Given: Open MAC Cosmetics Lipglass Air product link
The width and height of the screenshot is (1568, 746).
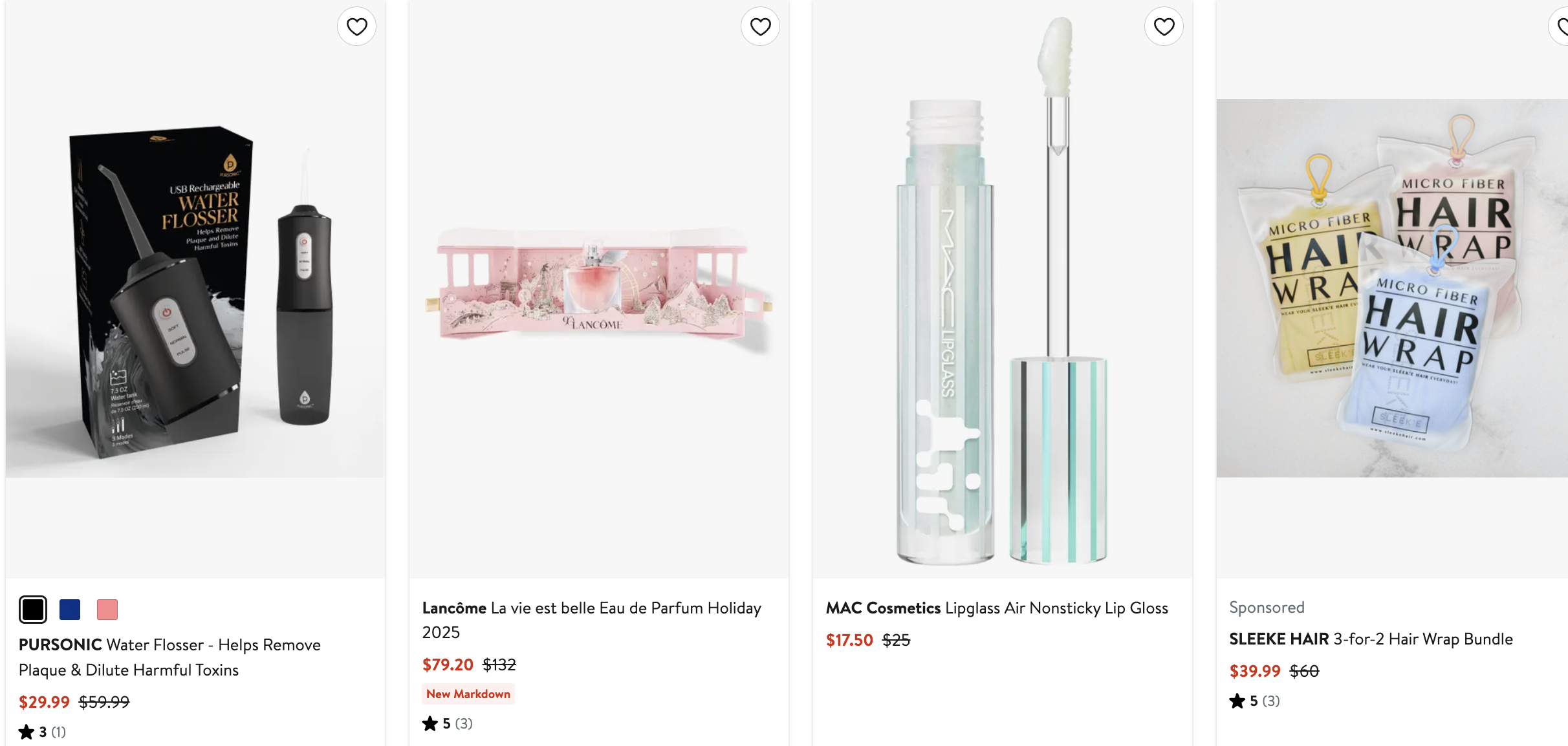Looking at the screenshot, I should point(996,608).
